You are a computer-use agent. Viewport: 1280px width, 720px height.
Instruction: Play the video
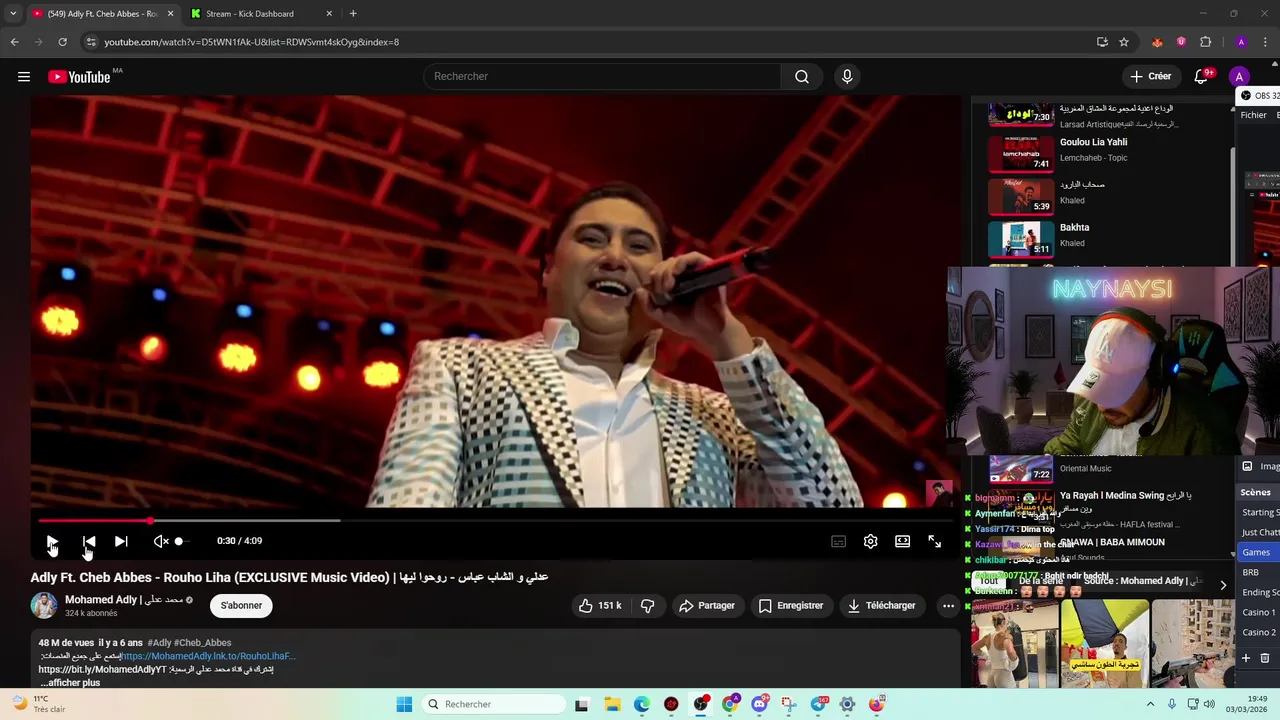[52, 541]
